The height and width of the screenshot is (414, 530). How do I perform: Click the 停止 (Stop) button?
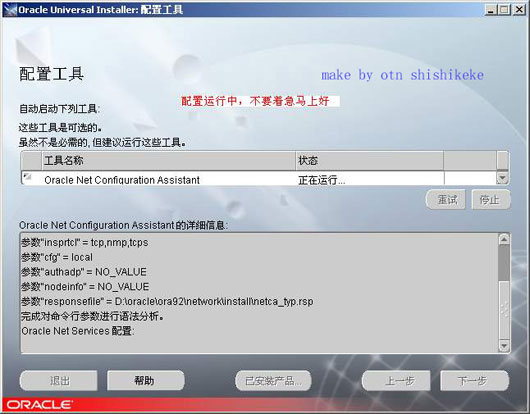point(491,199)
